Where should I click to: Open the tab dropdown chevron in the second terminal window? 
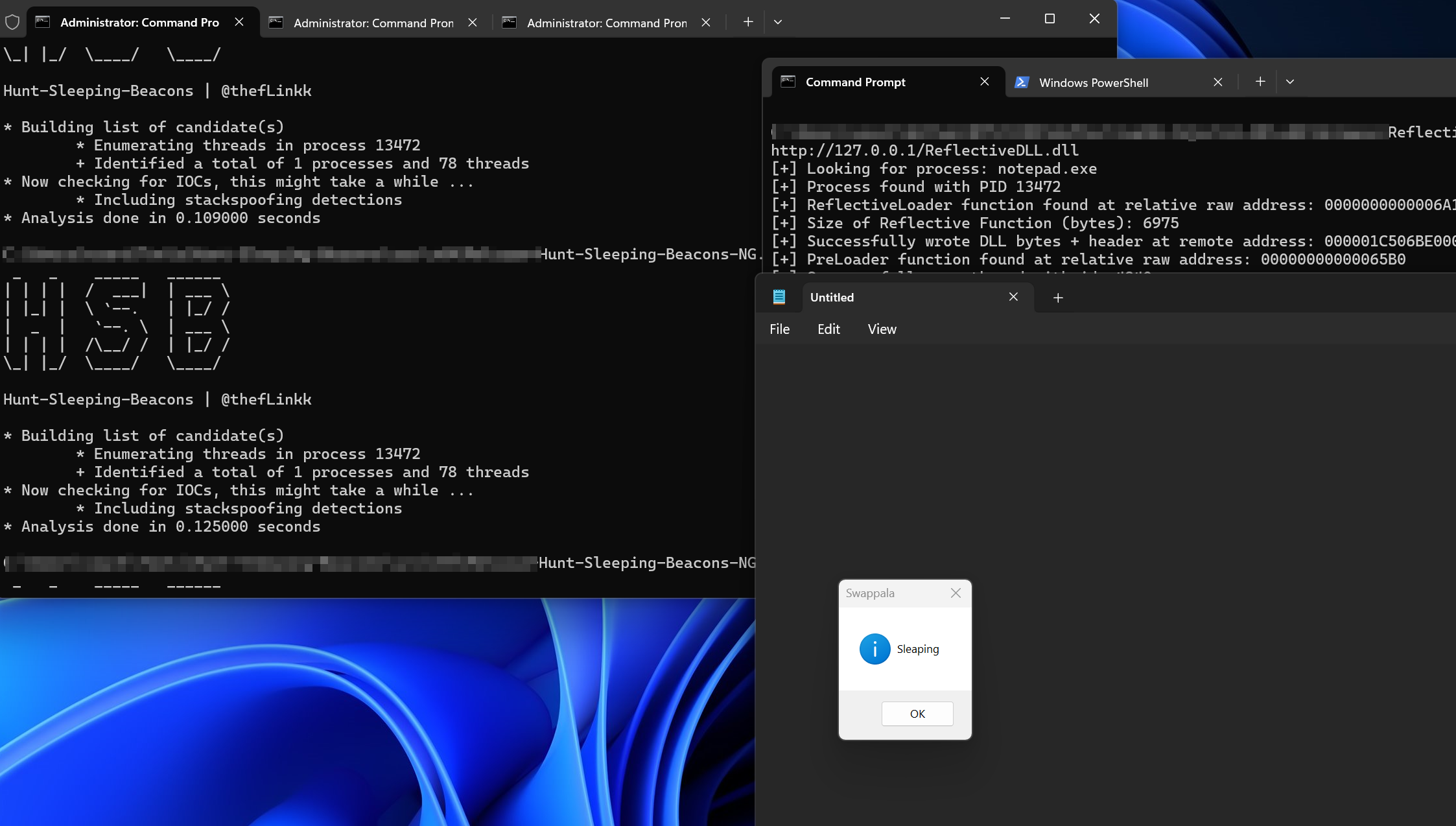pyautogui.click(x=1289, y=82)
